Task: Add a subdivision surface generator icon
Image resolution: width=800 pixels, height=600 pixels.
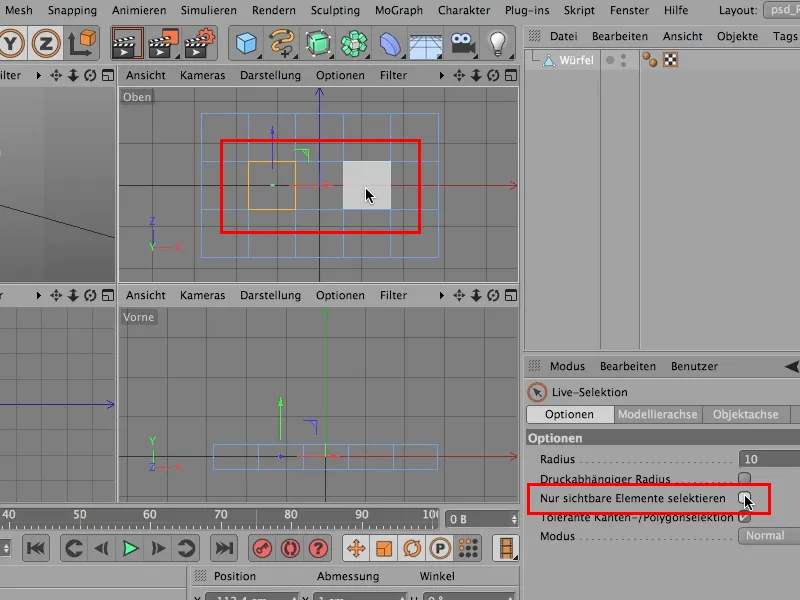Action: (x=318, y=44)
